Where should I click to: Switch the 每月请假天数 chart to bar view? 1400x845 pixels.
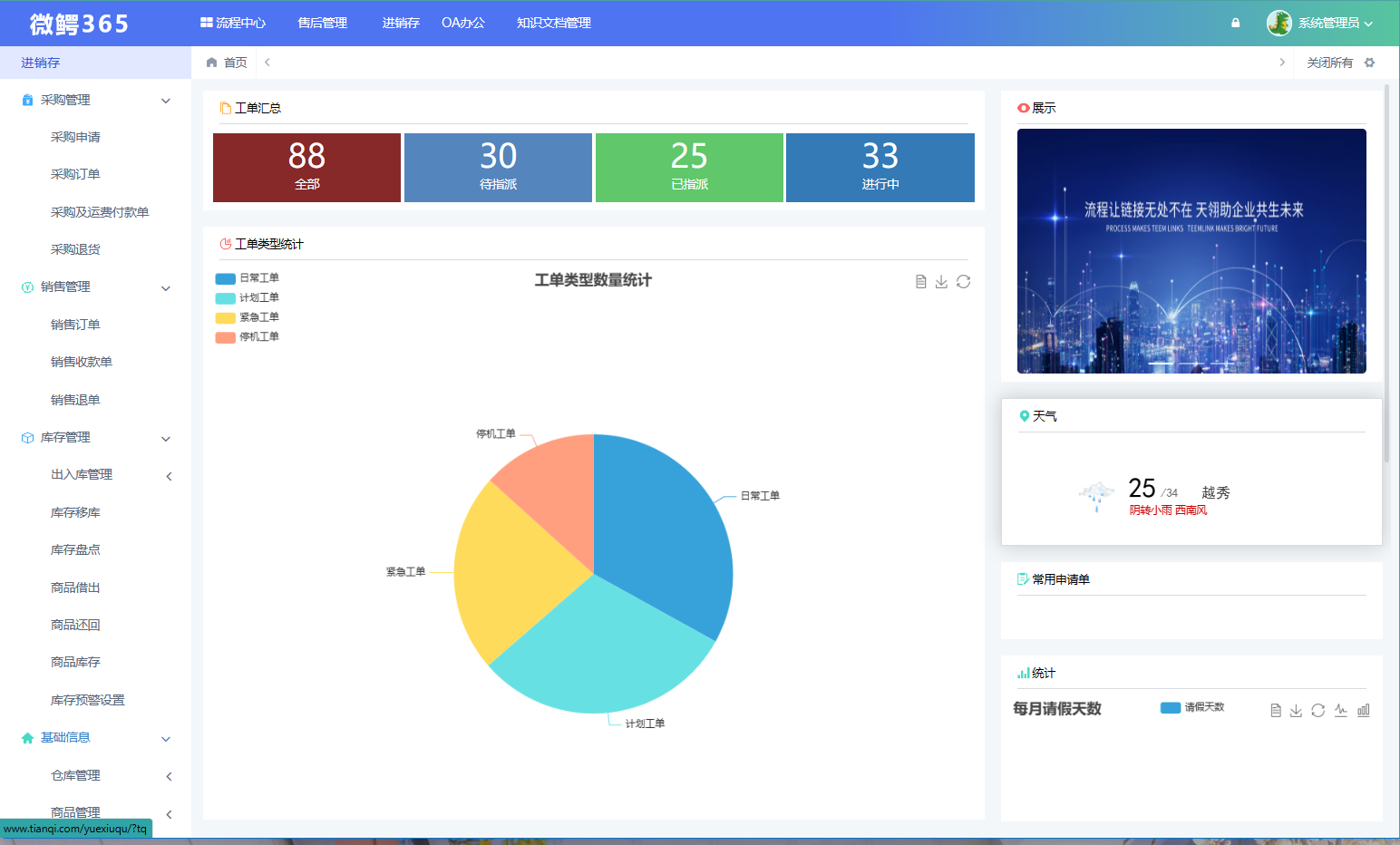coord(1363,710)
